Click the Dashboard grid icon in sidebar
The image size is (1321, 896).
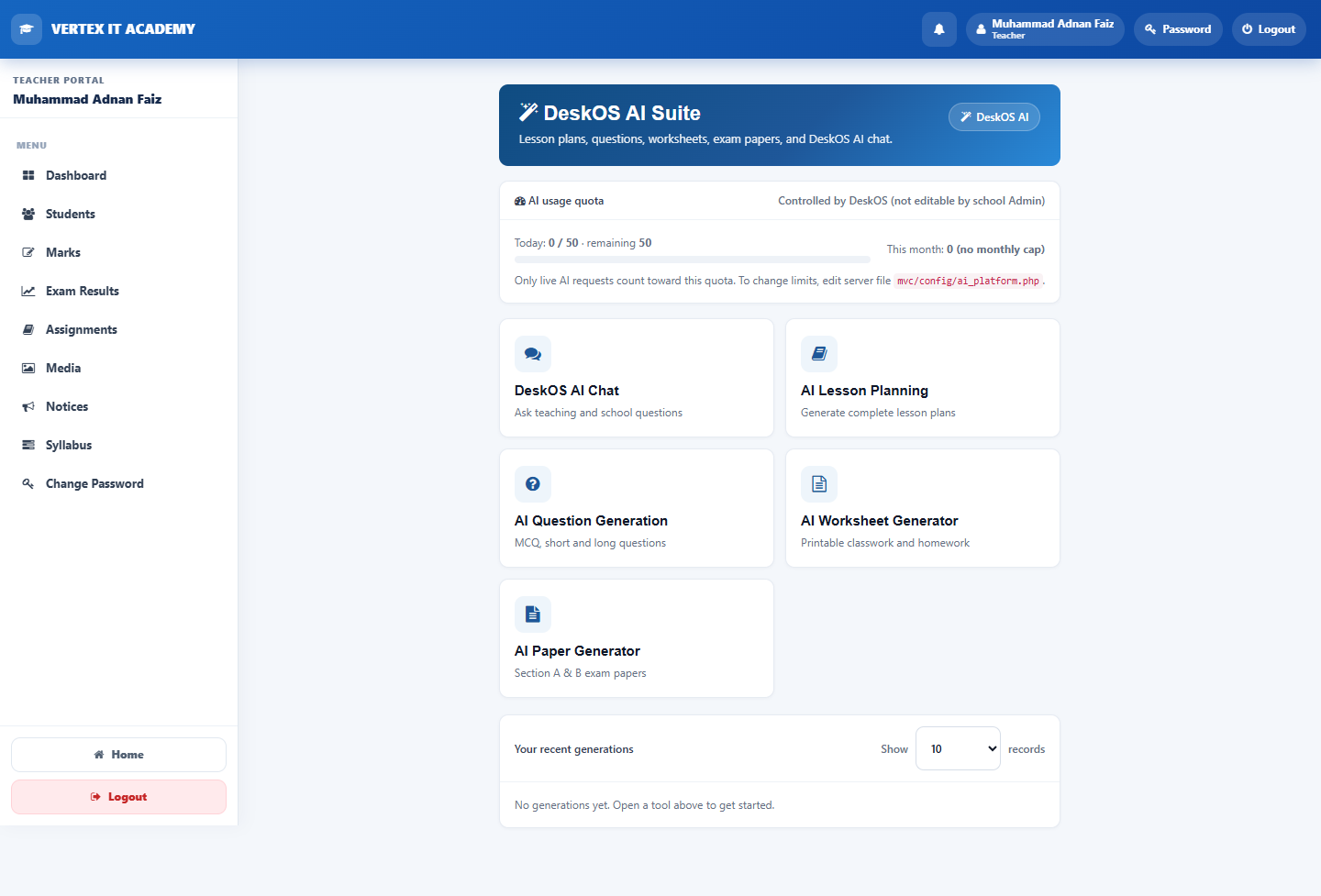click(28, 175)
